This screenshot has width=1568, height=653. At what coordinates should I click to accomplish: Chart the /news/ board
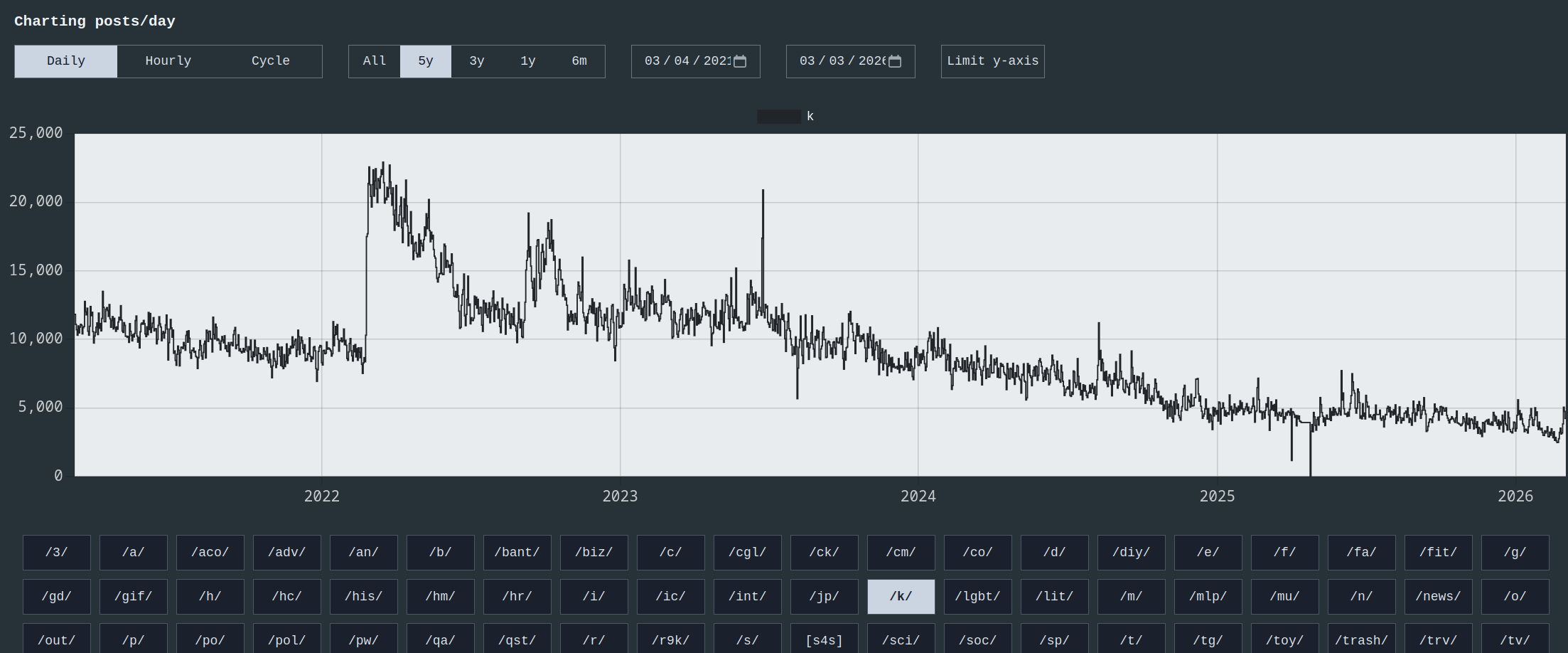pyautogui.click(x=1439, y=597)
